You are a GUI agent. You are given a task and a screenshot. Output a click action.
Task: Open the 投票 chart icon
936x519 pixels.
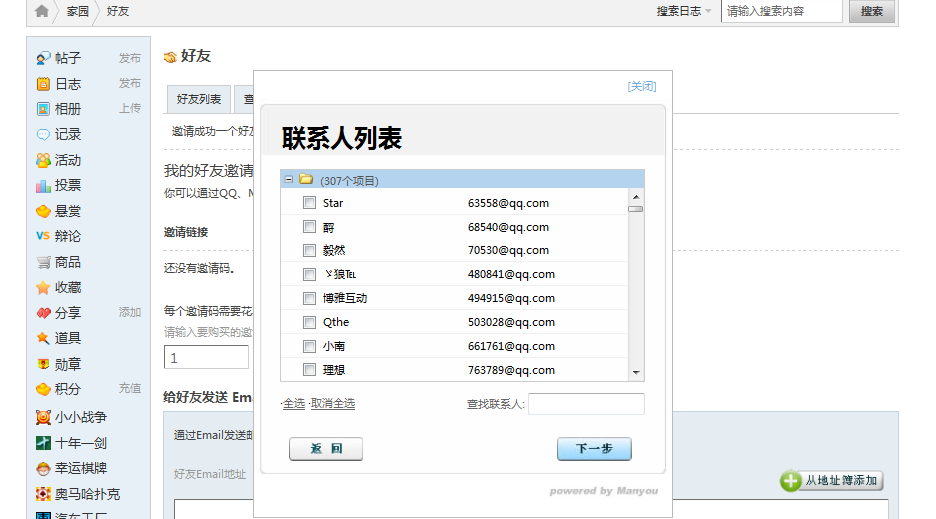pyautogui.click(x=43, y=186)
